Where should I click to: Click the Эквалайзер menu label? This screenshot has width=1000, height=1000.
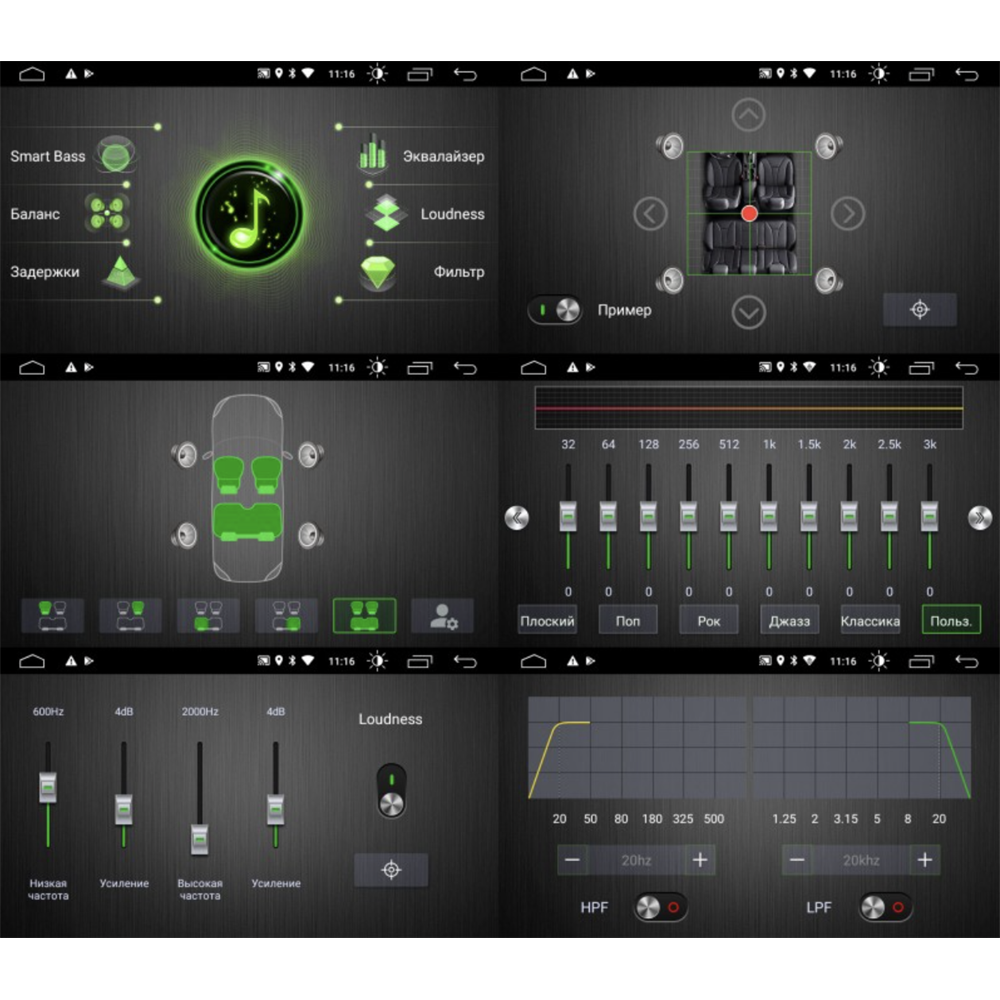pos(443,156)
